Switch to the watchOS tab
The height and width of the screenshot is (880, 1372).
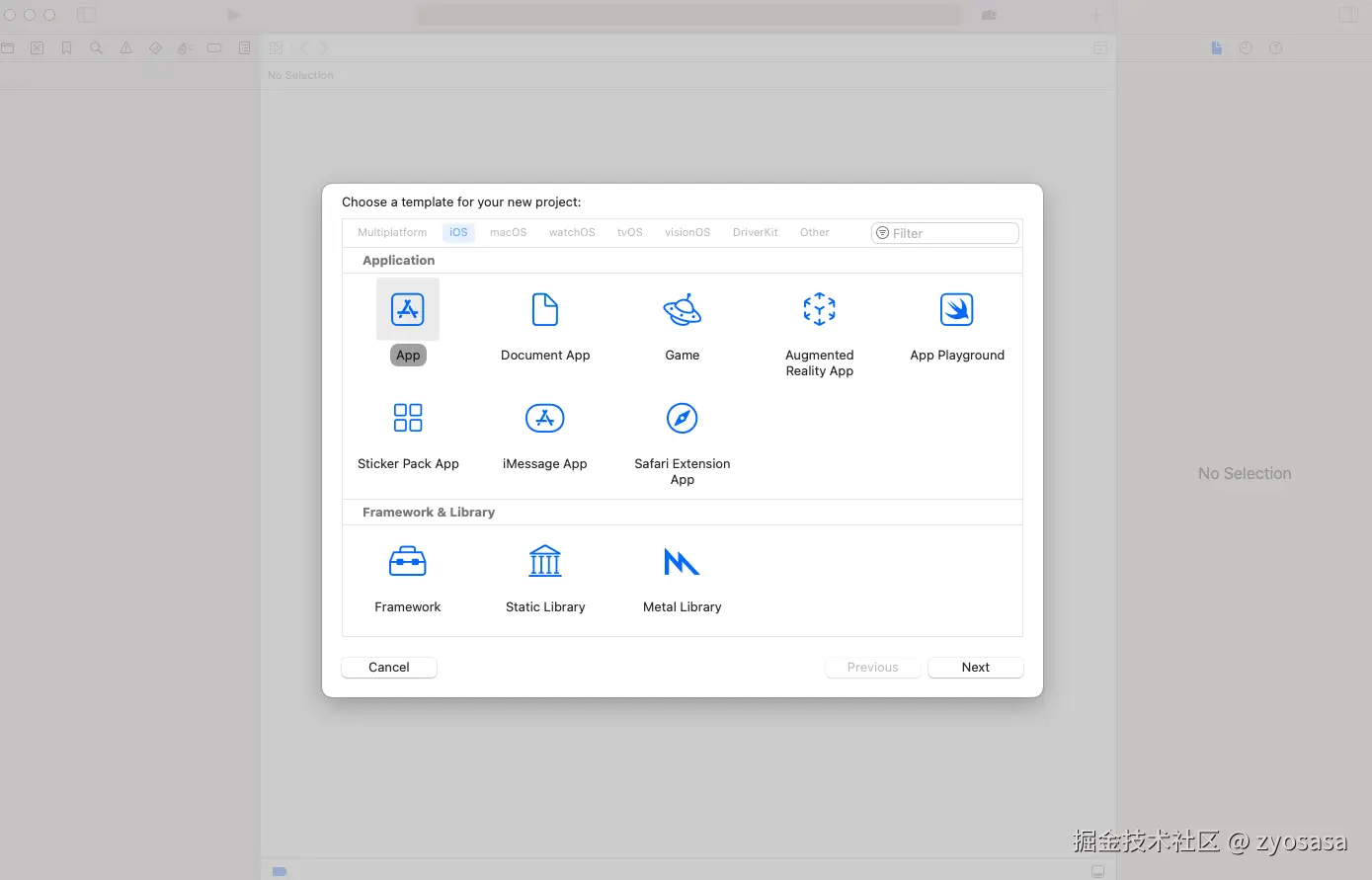[x=572, y=233]
